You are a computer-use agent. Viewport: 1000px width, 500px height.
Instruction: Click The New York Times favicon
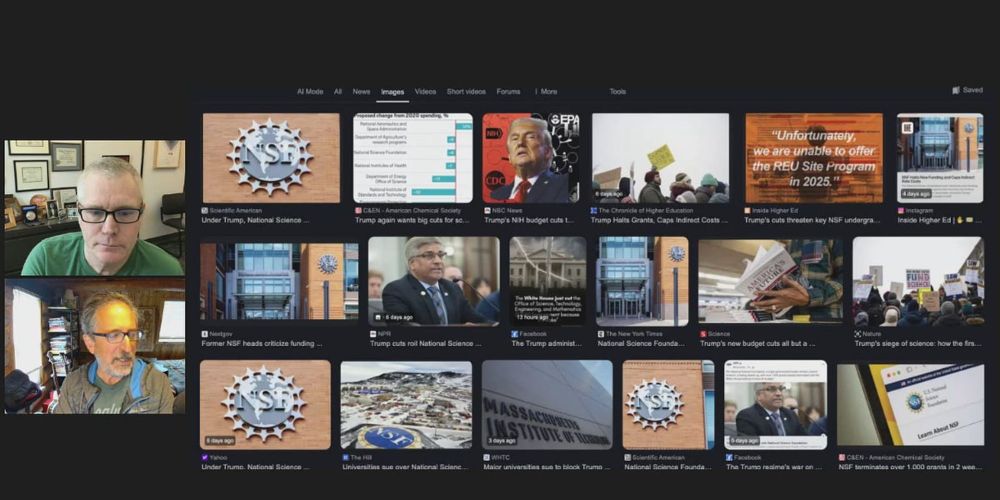tap(601, 334)
